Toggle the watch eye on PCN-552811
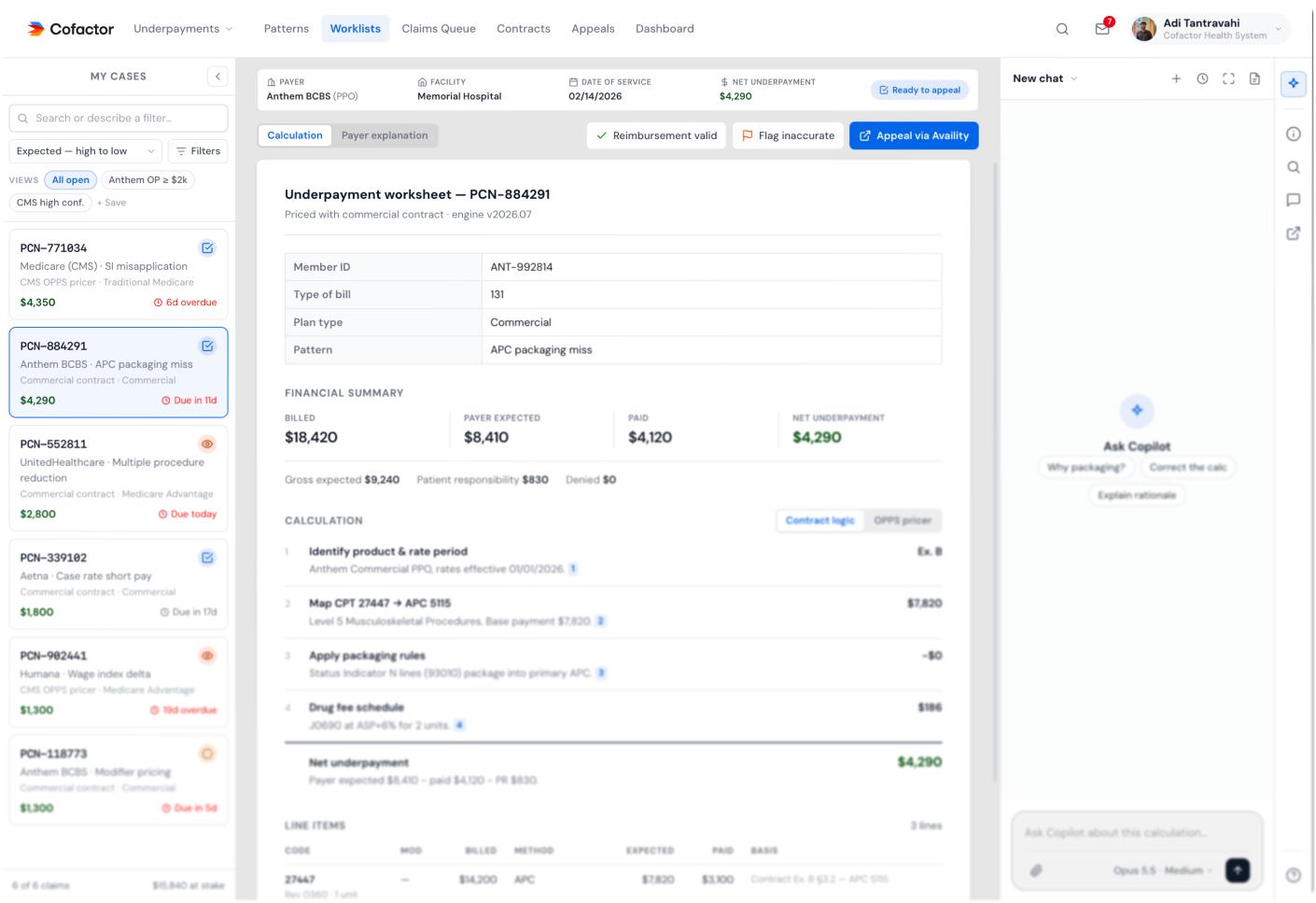 coord(207,444)
